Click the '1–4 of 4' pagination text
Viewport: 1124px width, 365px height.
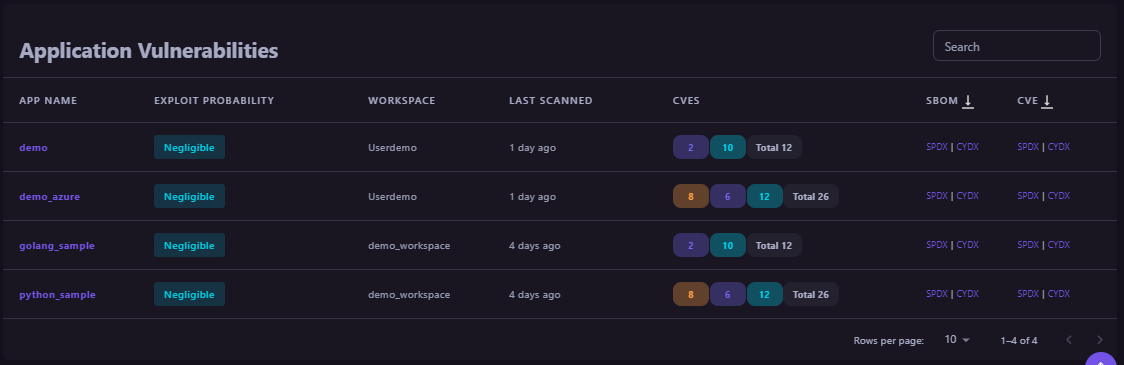click(1019, 341)
